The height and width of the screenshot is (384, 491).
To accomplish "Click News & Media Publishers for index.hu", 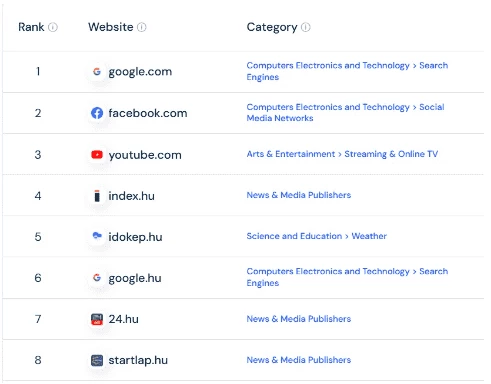I will (x=299, y=195).
